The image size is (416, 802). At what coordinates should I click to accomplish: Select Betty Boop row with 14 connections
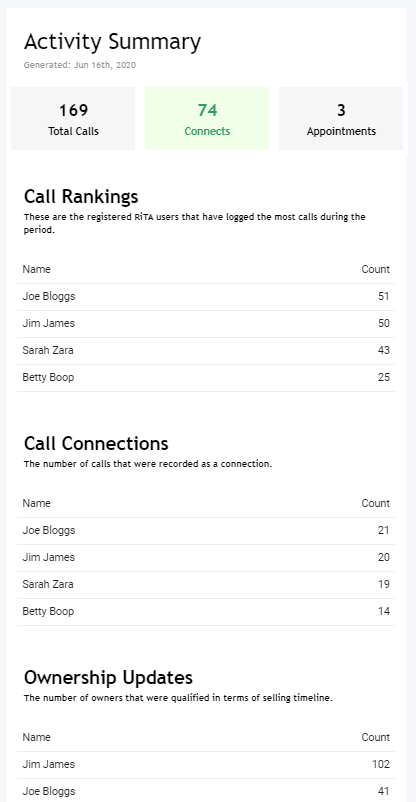206,612
